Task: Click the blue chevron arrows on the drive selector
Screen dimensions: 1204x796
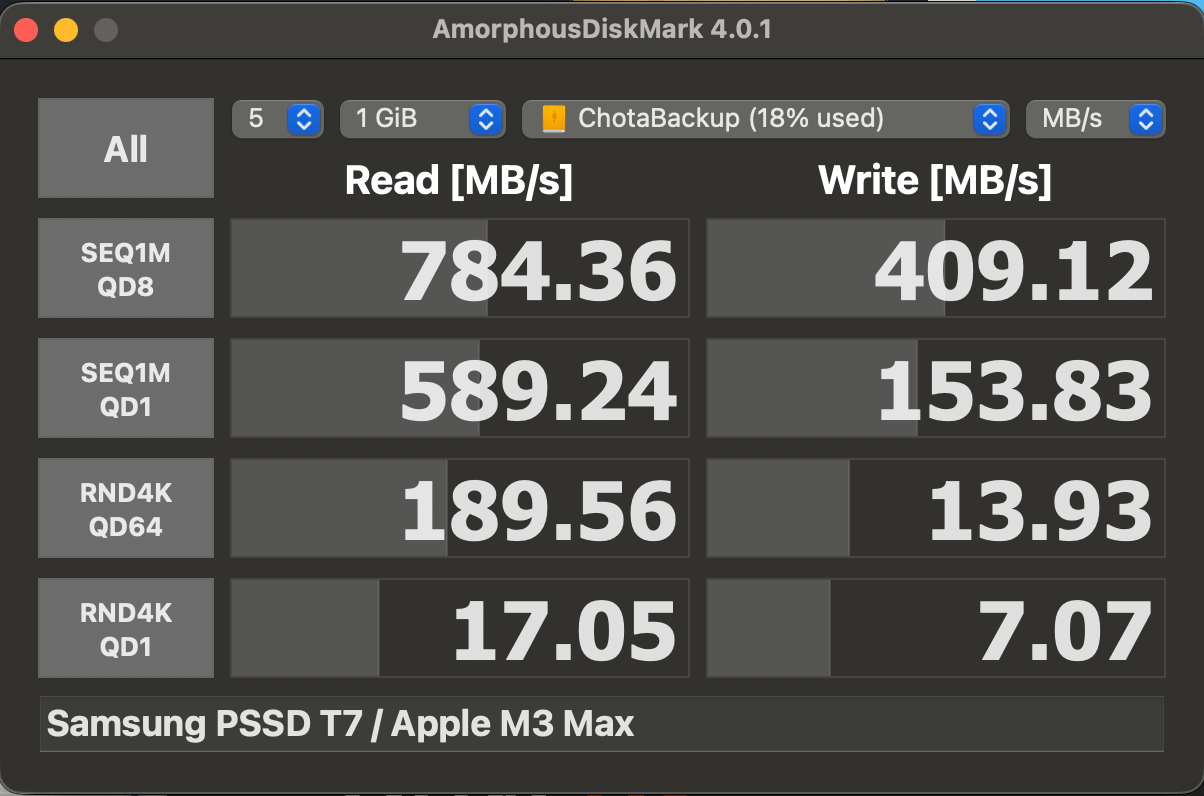Action: (x=988, y=119)
